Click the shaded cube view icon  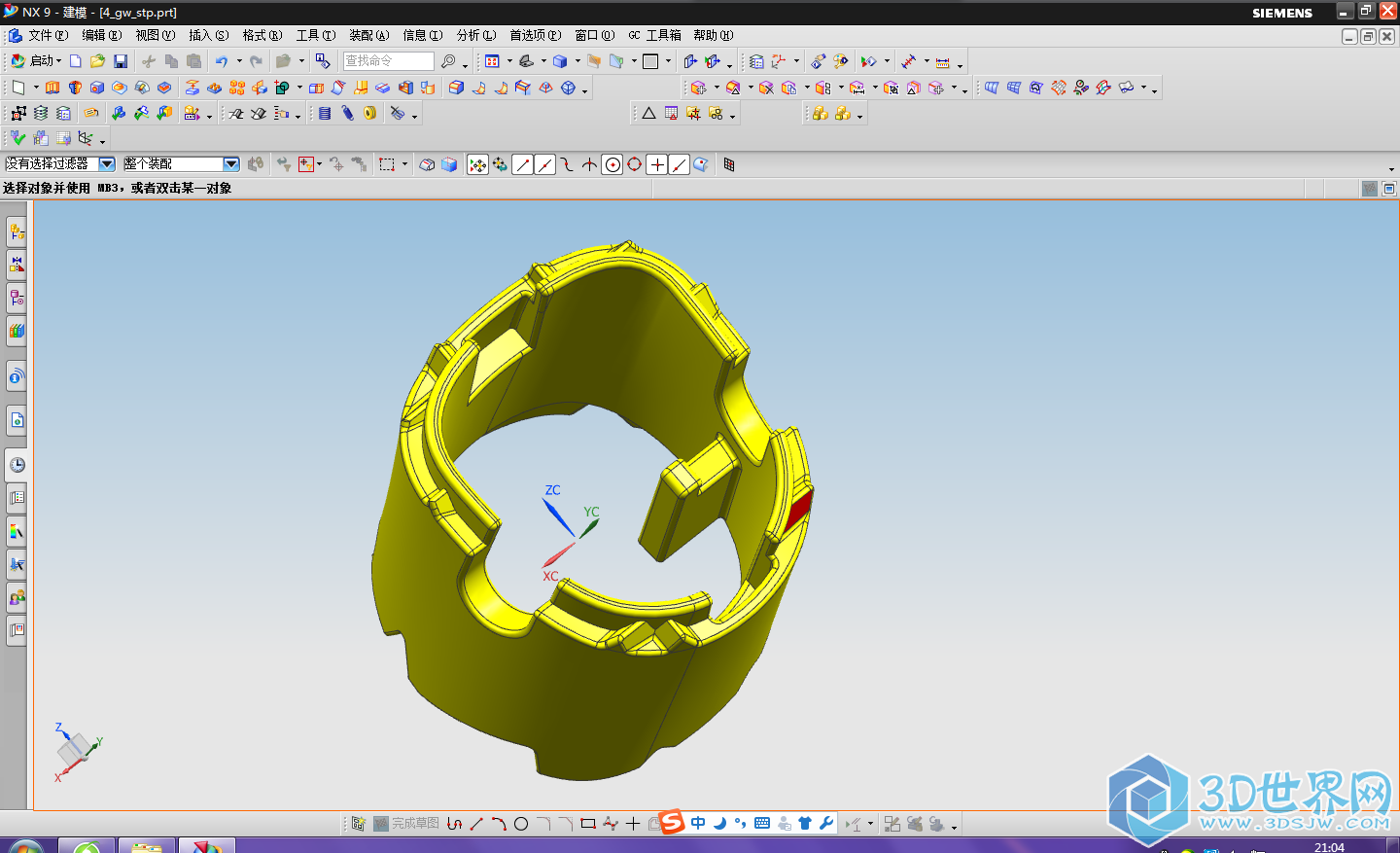449,164
